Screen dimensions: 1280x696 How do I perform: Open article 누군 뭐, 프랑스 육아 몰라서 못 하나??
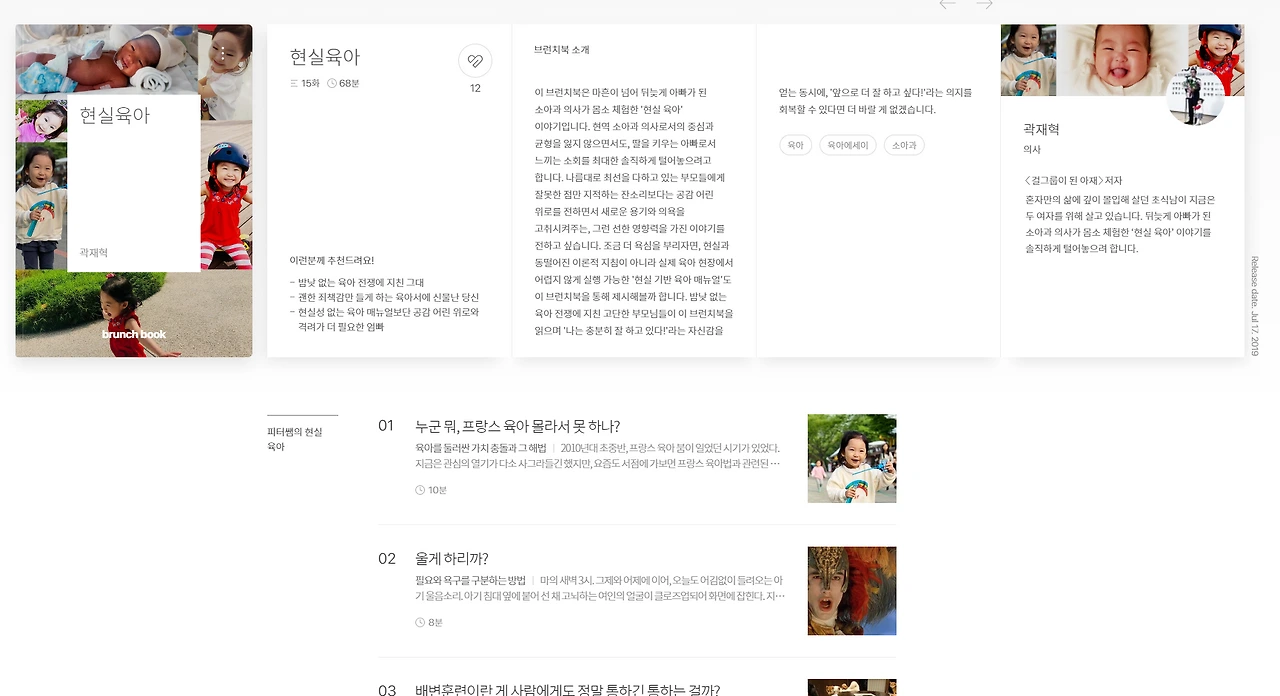pos(518,426)
